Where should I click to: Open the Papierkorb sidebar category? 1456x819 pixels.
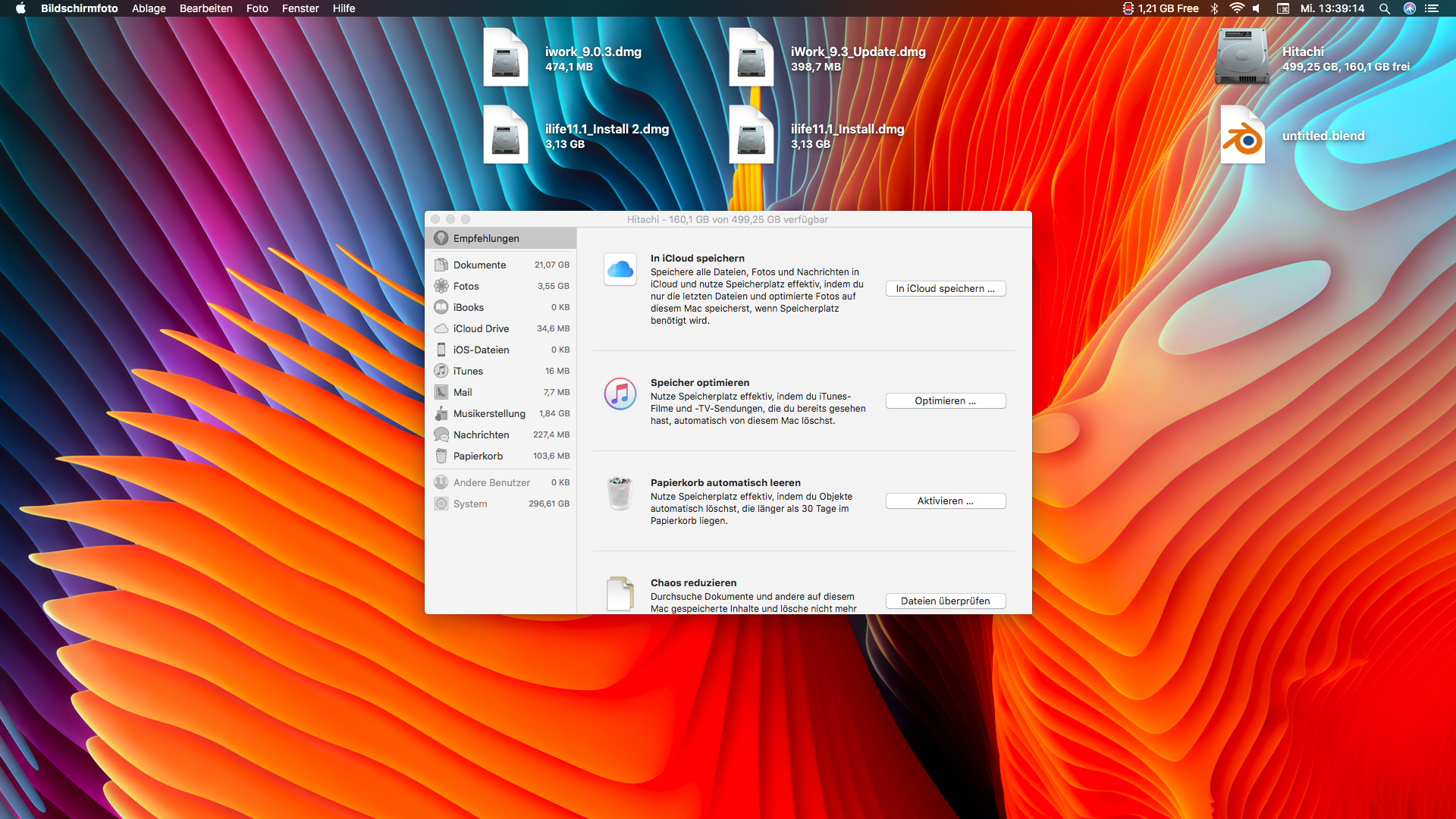(478, 456)
